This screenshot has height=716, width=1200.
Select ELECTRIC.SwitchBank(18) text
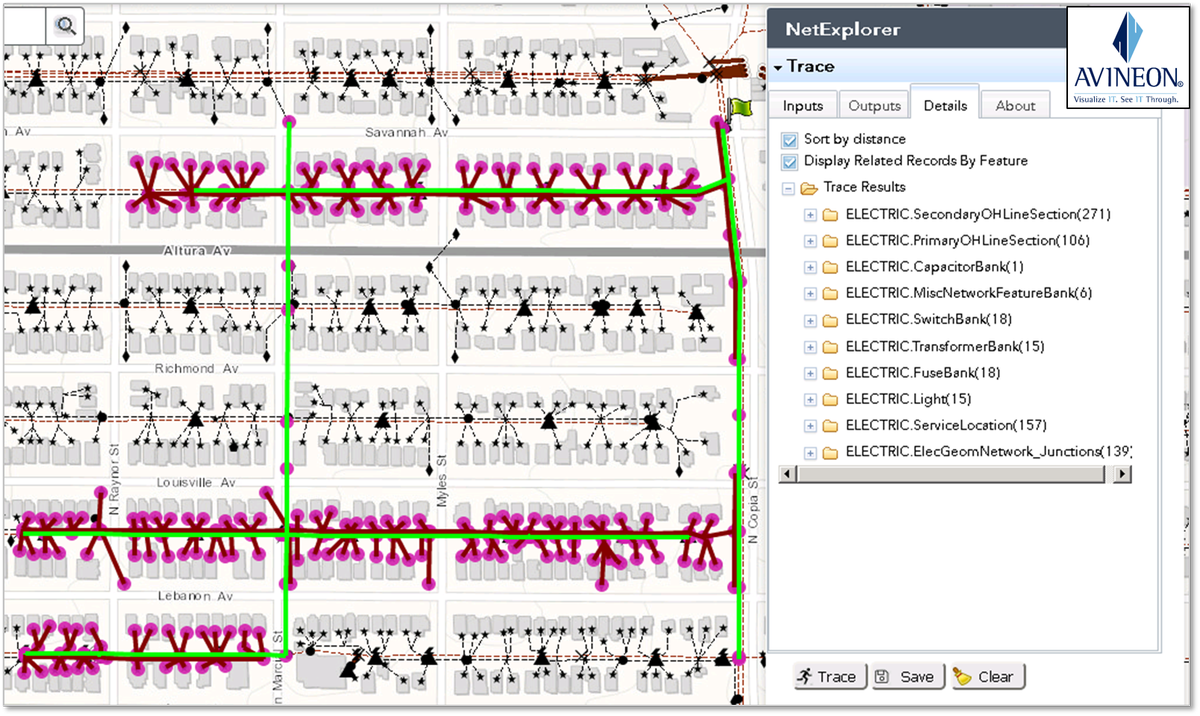tap(928, 320)
